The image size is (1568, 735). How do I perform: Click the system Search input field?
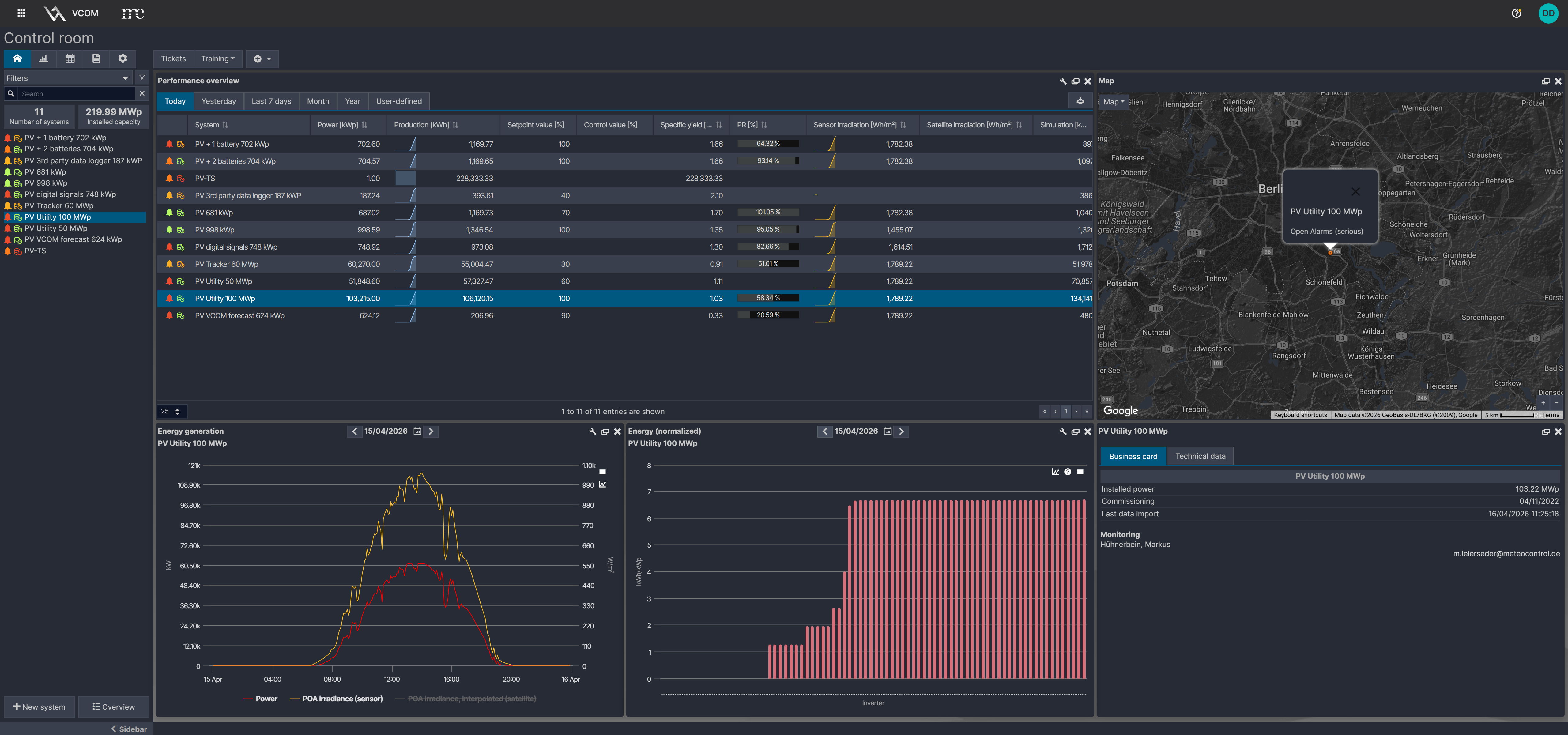point(76,94)
